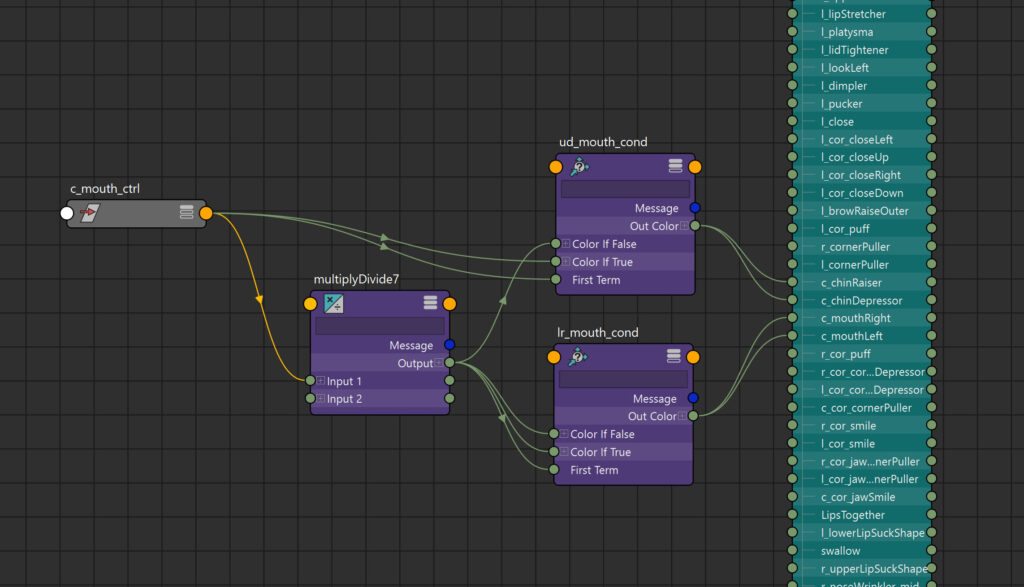Click the orange left master port of ud_mouth_cond

tap(556, 167)
